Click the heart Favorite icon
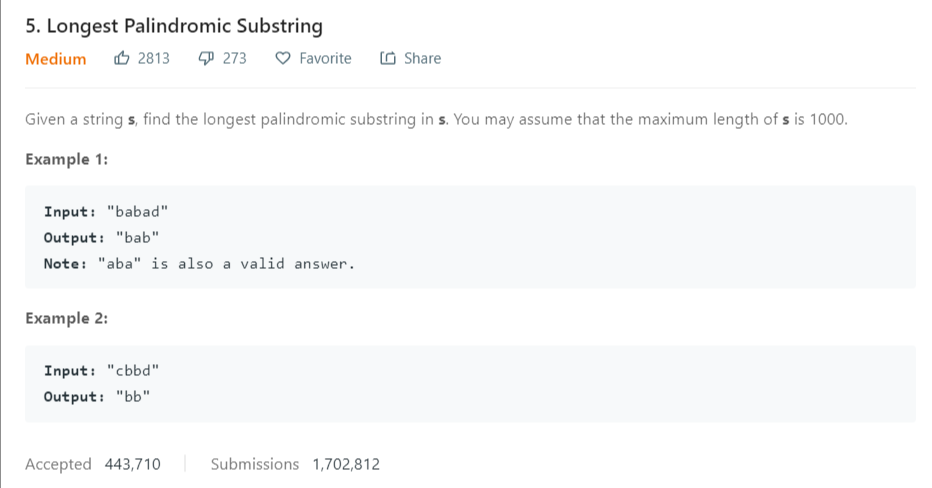The height and width of the screenshot is (488, 932). (283, 58)
